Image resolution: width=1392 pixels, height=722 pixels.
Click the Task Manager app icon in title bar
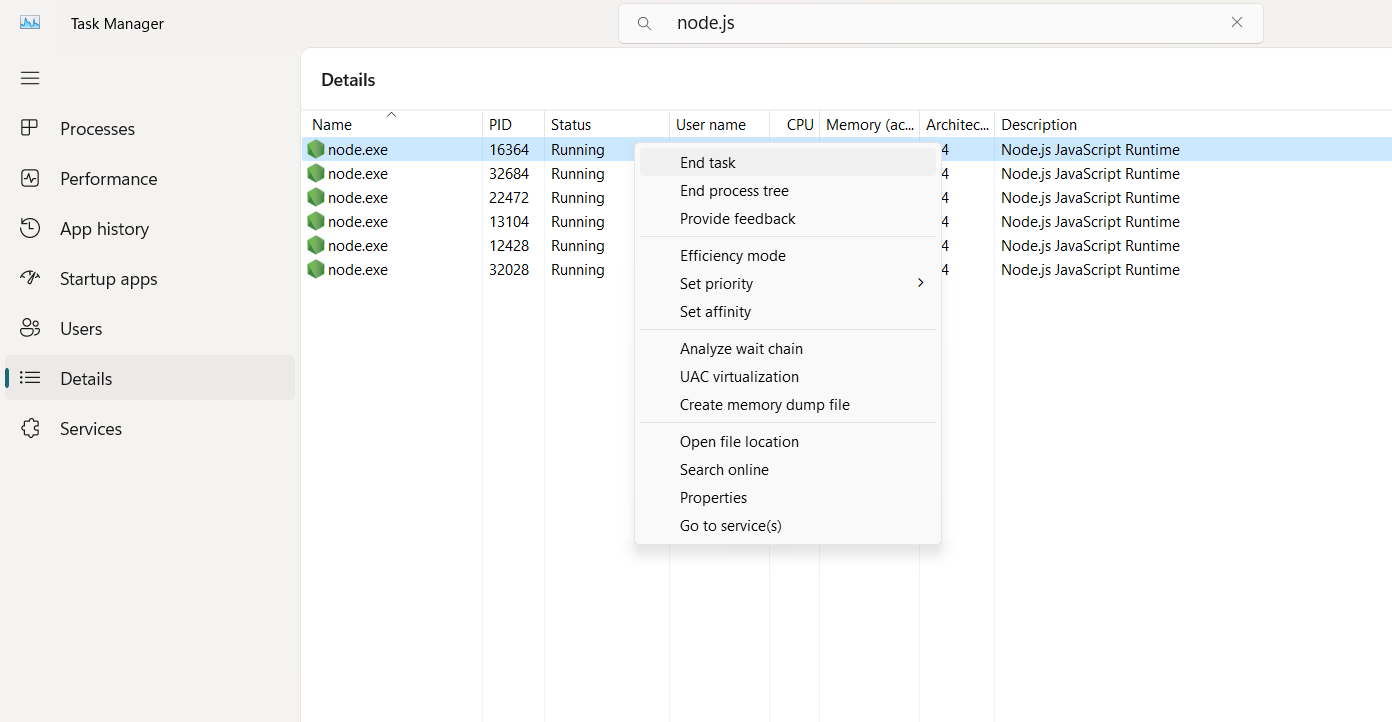(x=30, y=22)
